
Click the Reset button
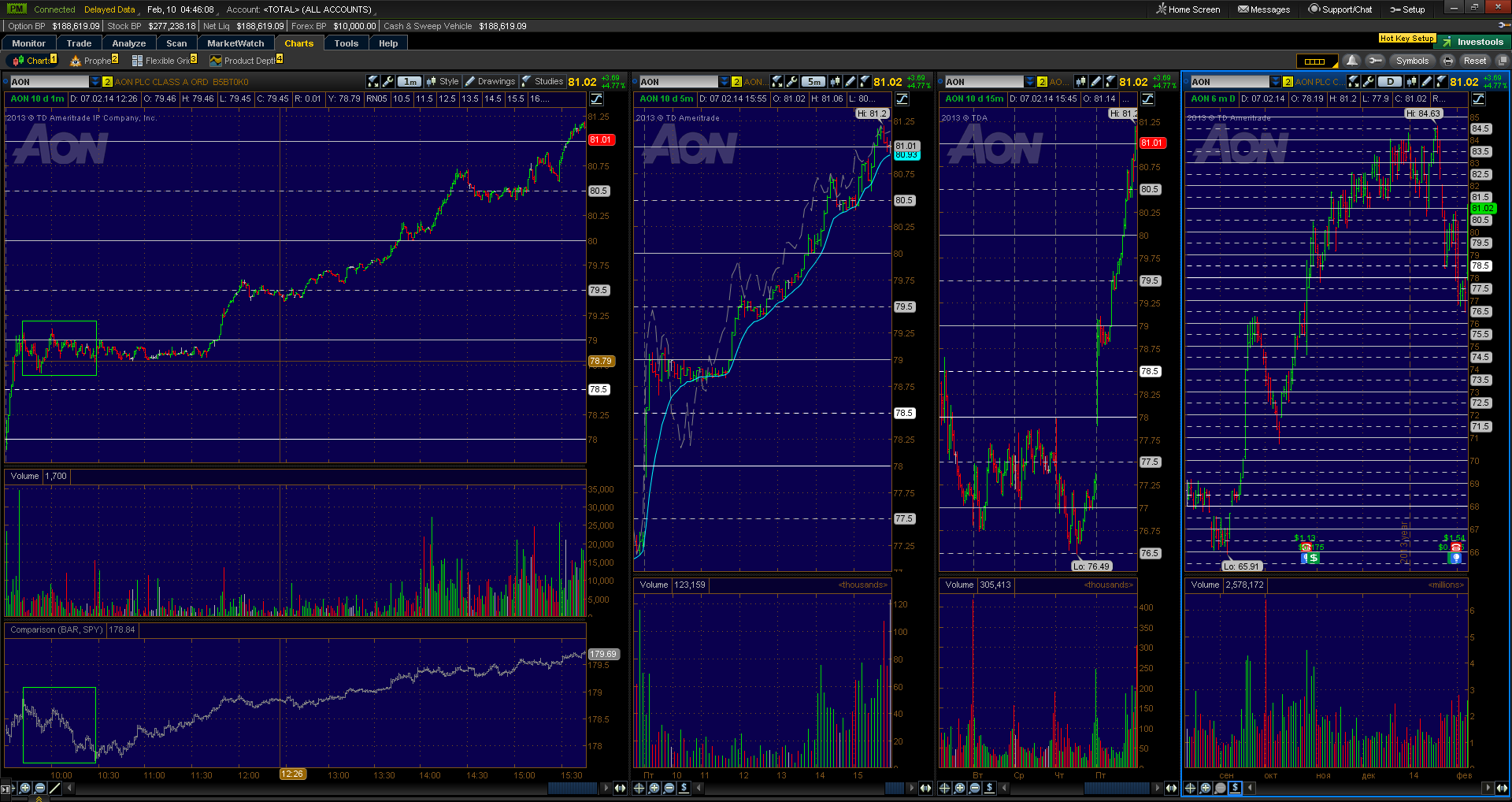pos(1475,61)
